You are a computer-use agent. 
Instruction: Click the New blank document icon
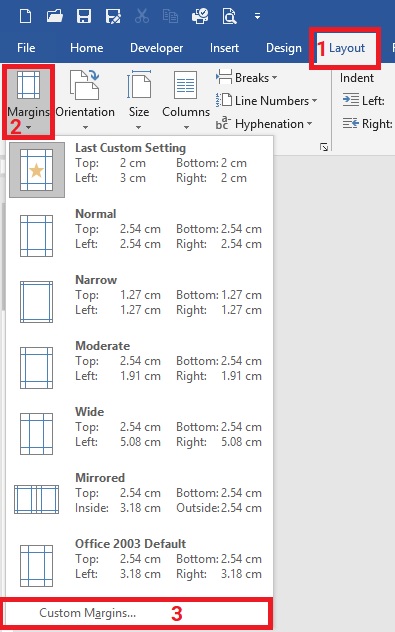[x=25, y=17]
